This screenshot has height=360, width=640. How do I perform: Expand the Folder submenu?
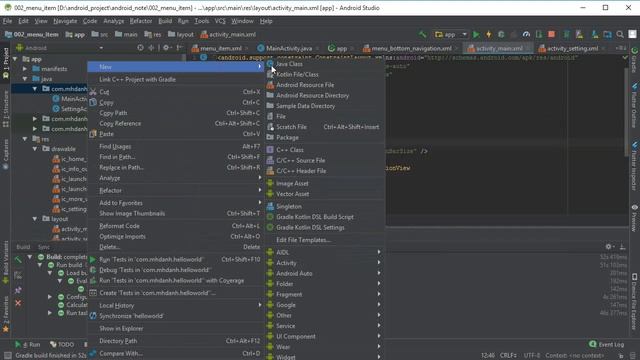point(325,284)
